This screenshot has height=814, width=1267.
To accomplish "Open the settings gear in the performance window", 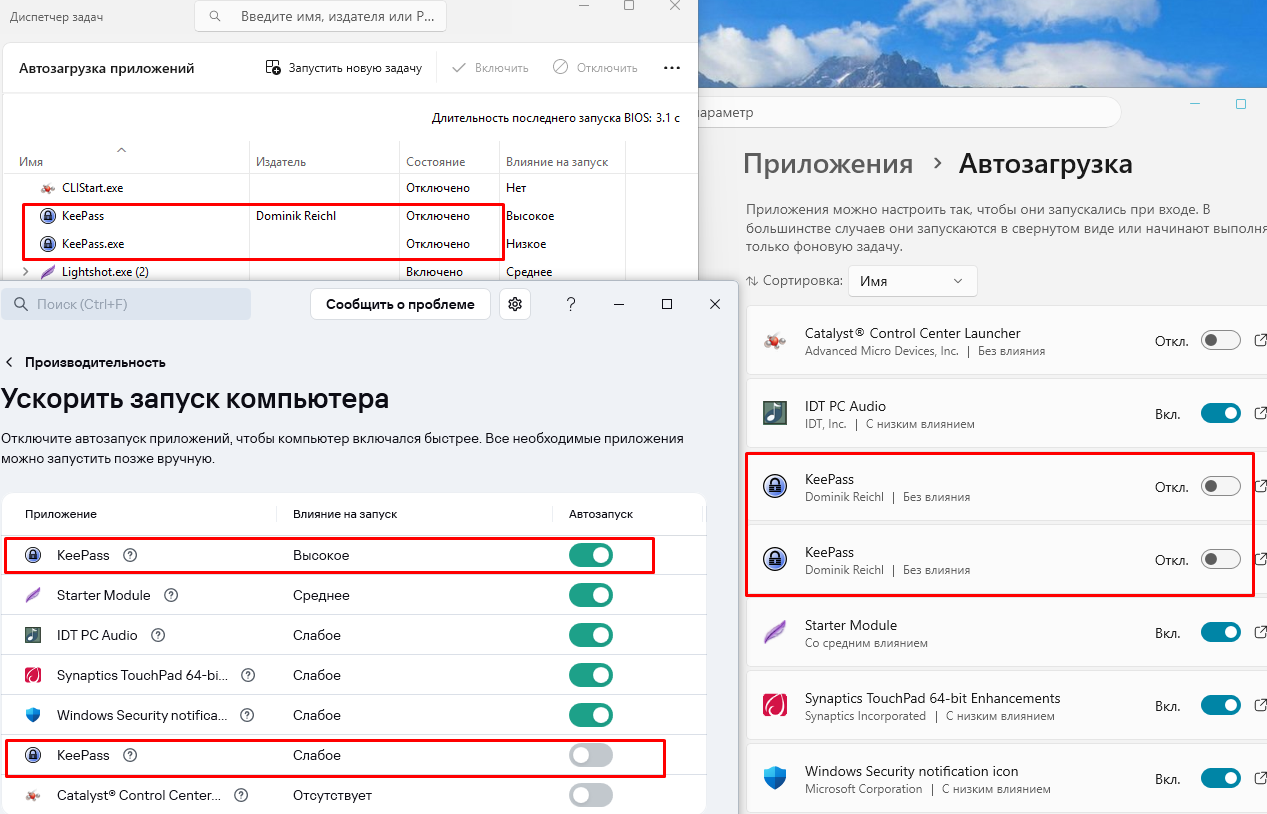I will pyautogui.click(x=515, y=304).
